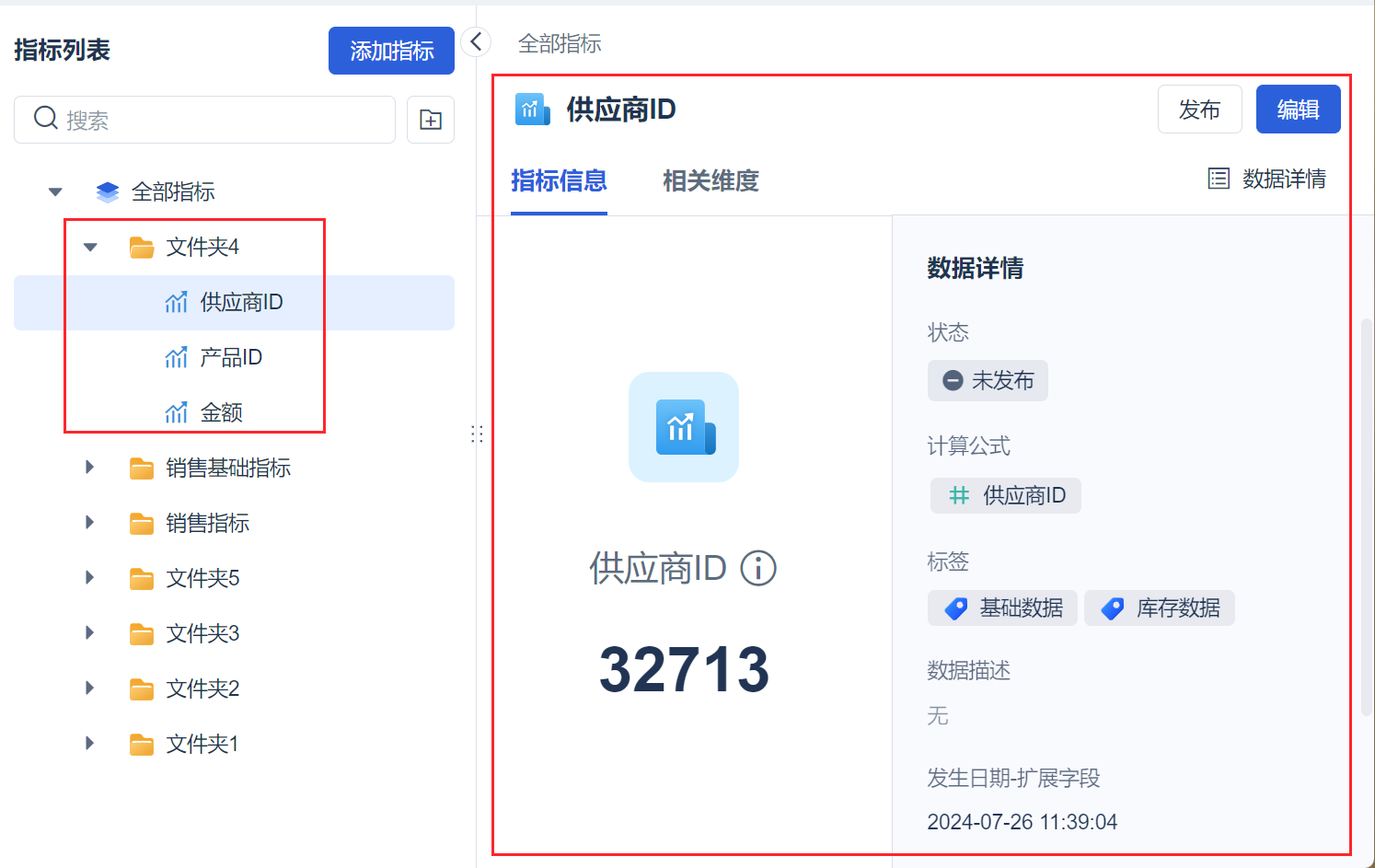The image size is (1375, 868).
Task: Click the panel resize drag handle dots
Action: 477,434
